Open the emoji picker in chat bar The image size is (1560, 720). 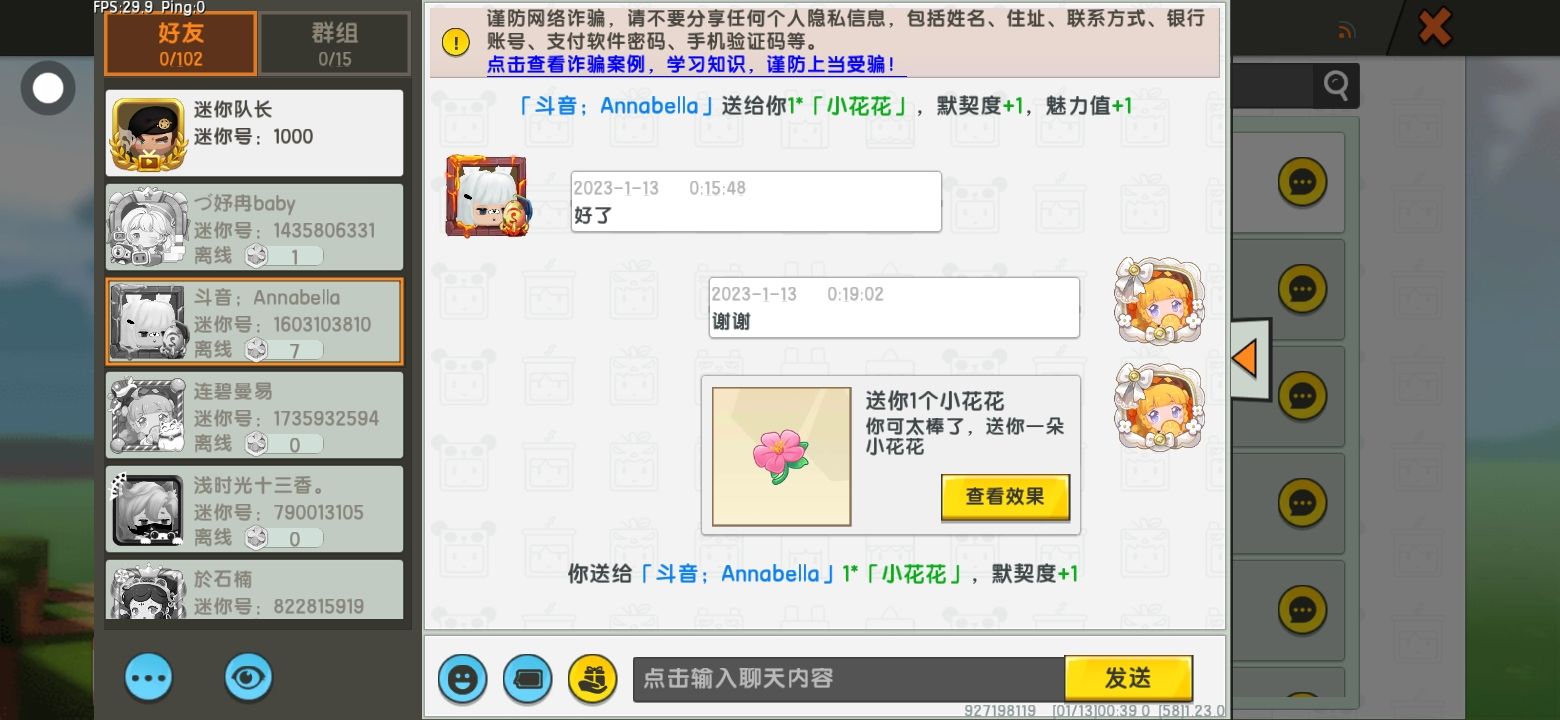click(x=462, y=679)
